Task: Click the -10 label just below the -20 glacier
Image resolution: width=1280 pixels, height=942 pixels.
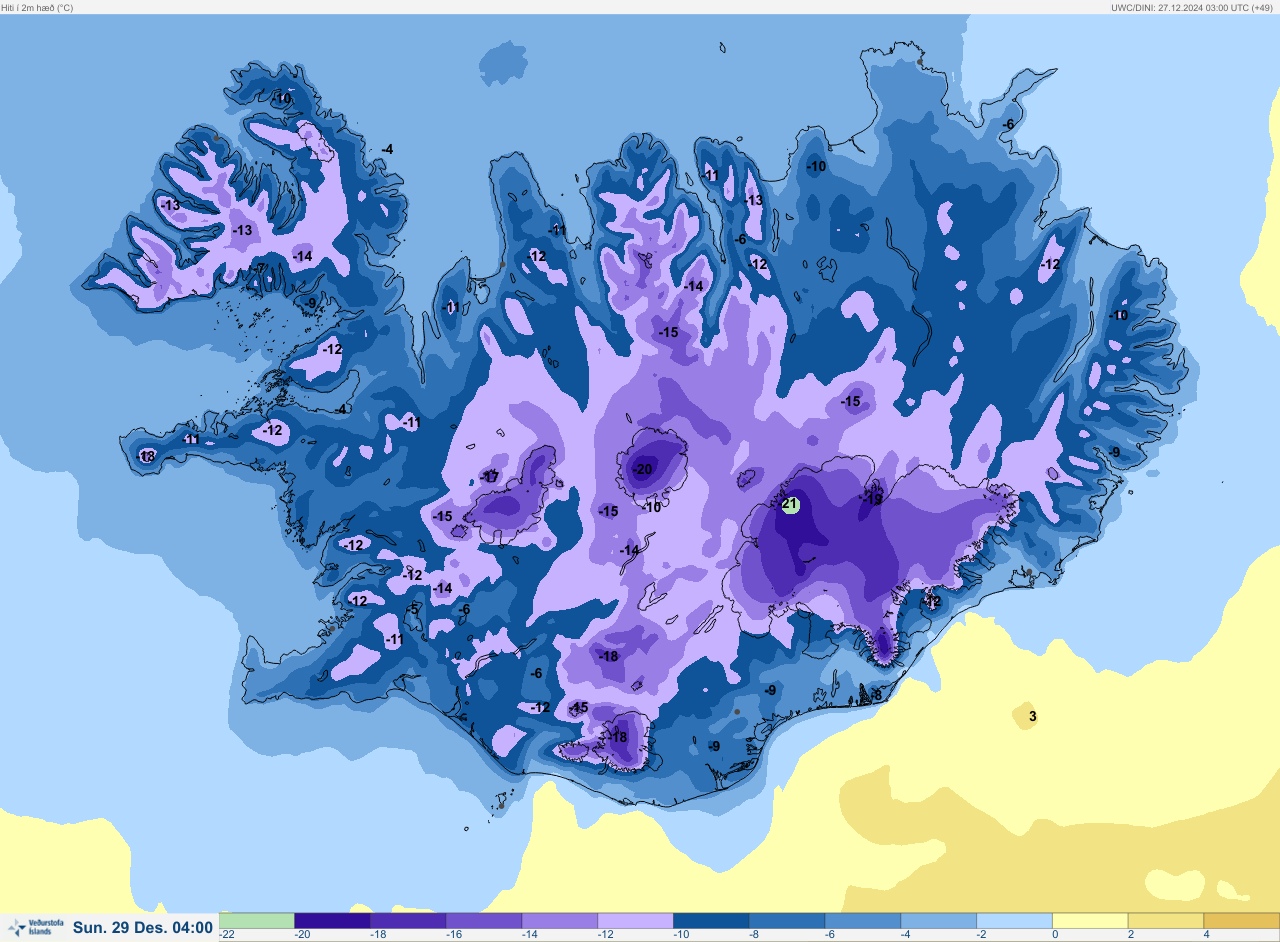Action: pyautogui.click(x=651, y=507)
